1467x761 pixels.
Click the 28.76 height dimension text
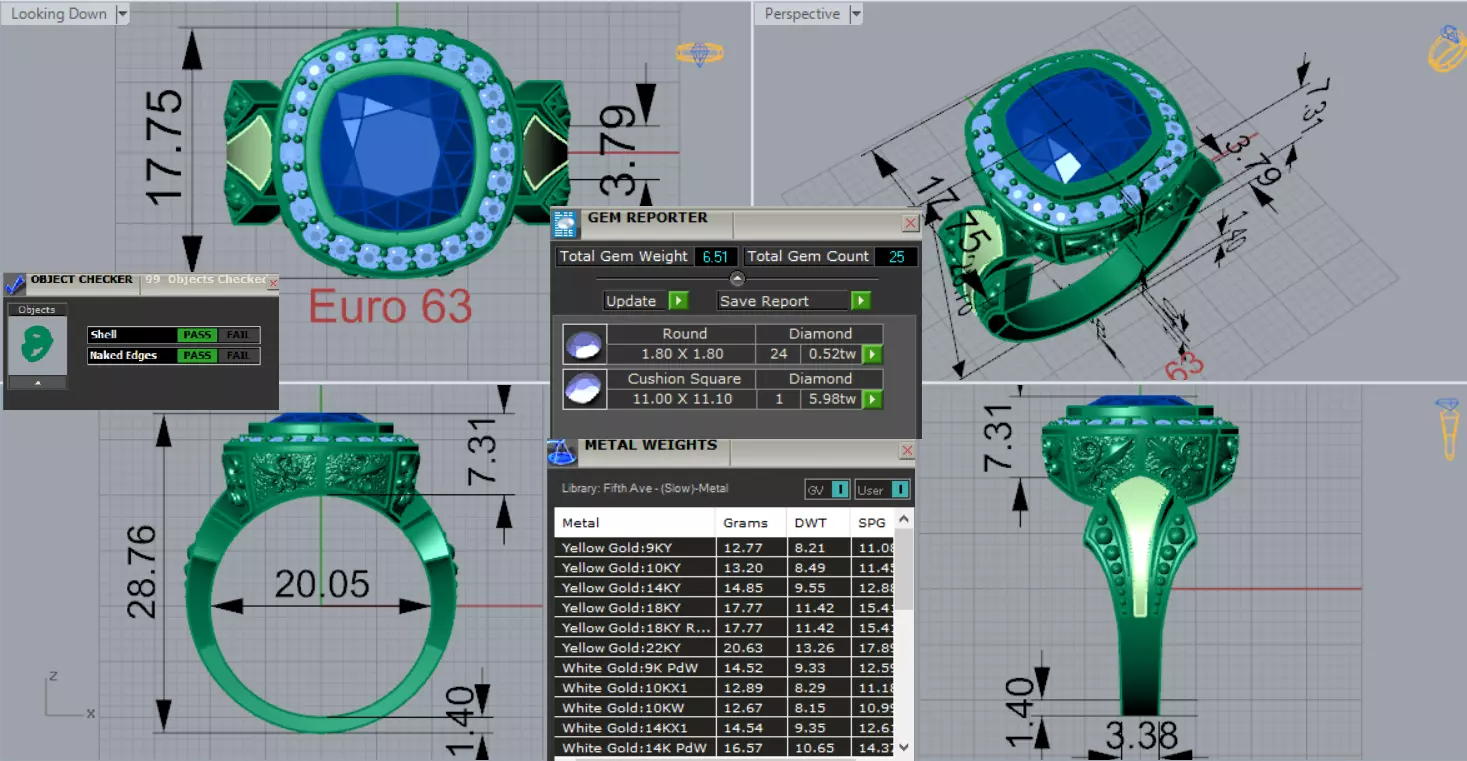click(142, 570)
